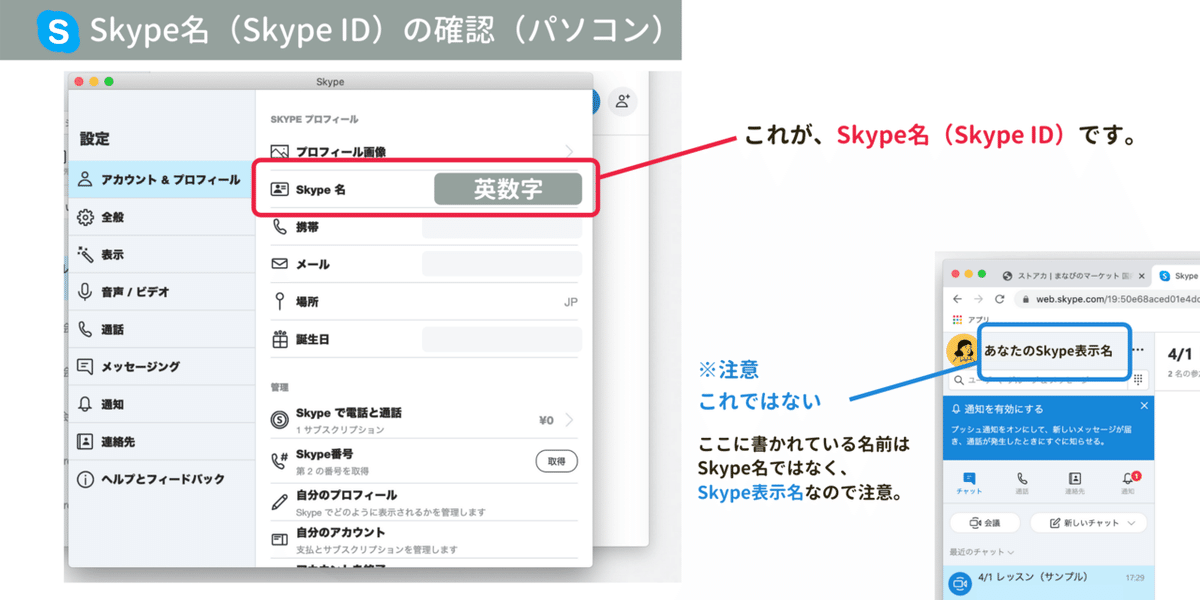This screenshot has height=600, width=1200.
Task: Open the アプリ bookmarks shortcut
Action: coord(969,319)
